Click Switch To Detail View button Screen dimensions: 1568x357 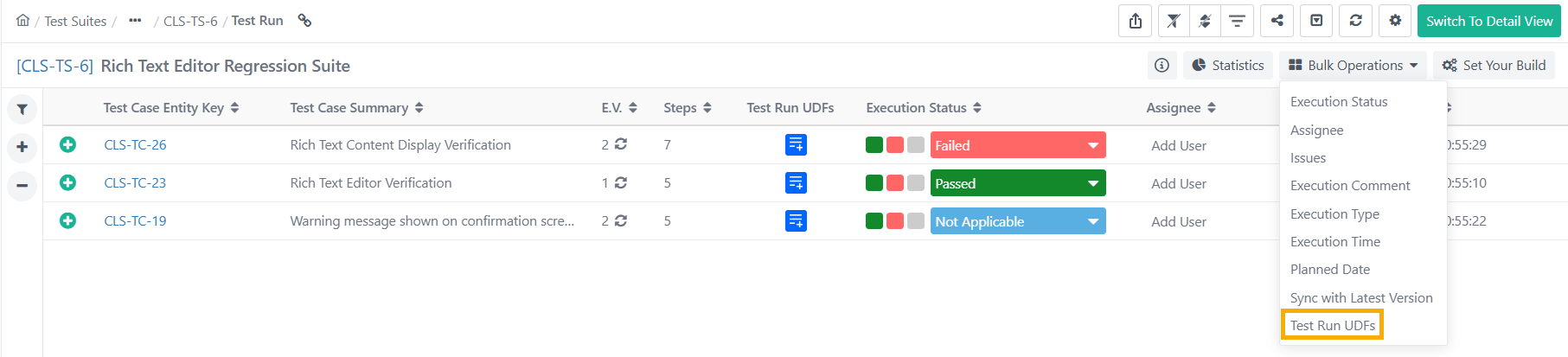pyautogui.click(x=1489, y=21)
